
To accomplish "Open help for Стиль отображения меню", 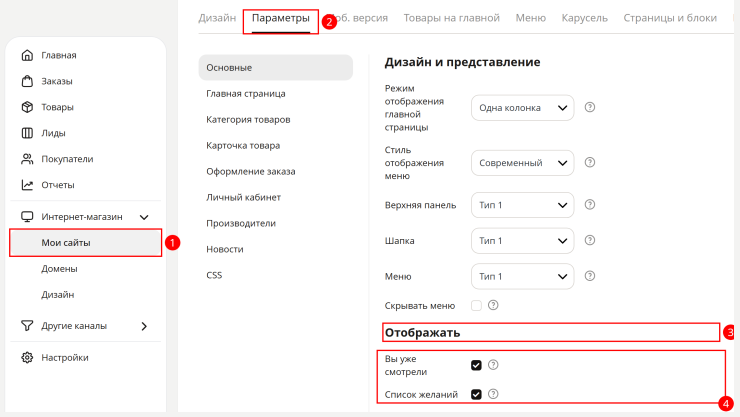I will click(589, 162).
